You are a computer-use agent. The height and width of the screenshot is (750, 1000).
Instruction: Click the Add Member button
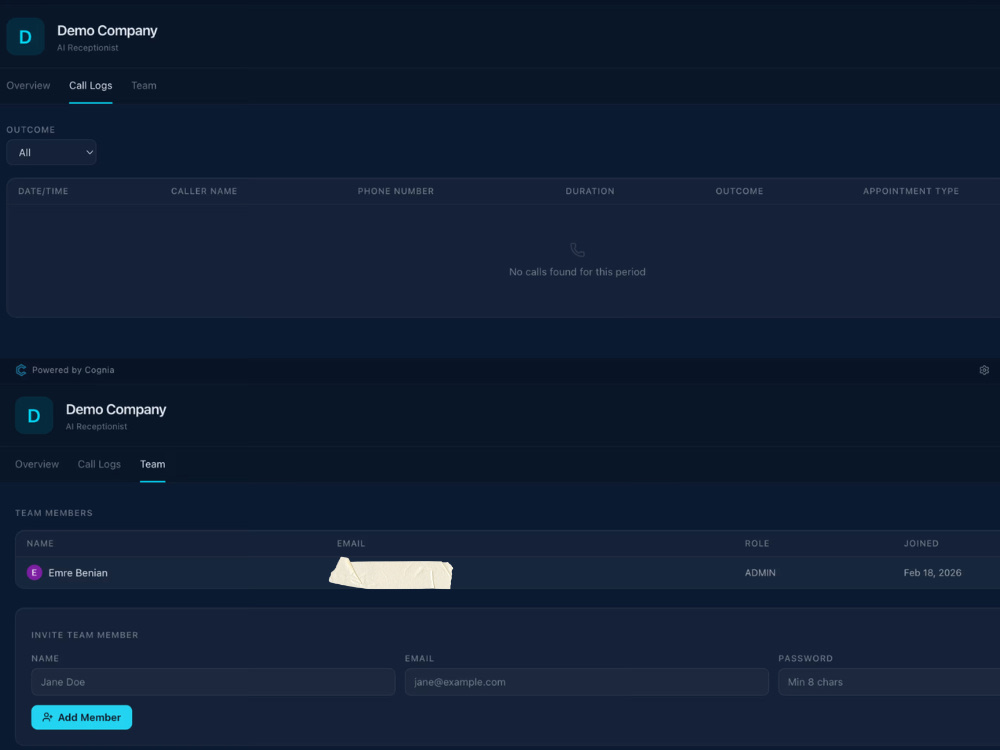click(82, 717)
